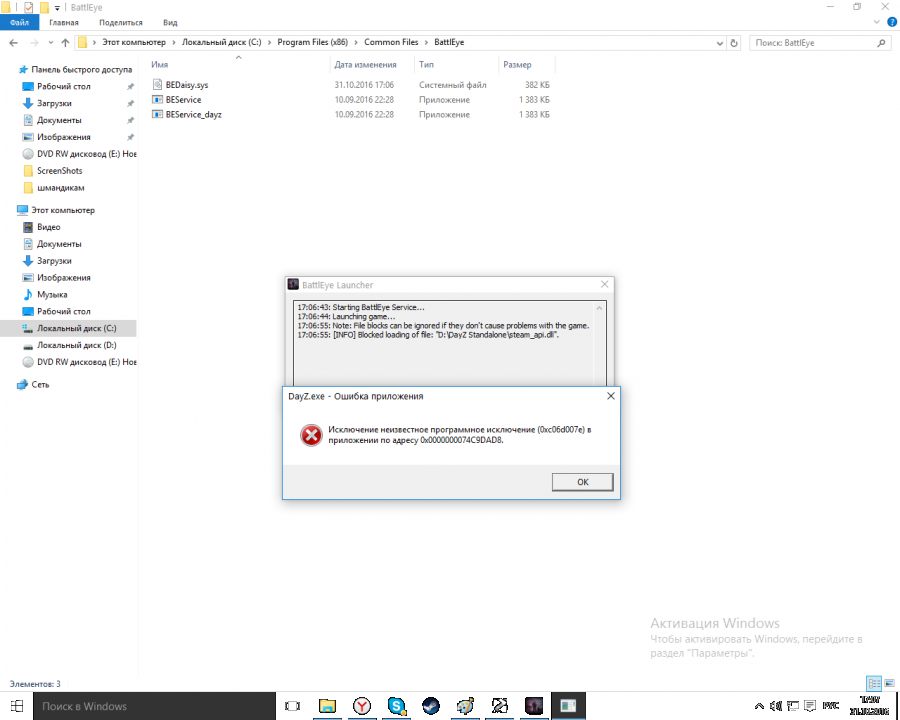Close the DayZ.exe error dialog
This screenshot has width=900, height=720.
(x=611, y=396)
